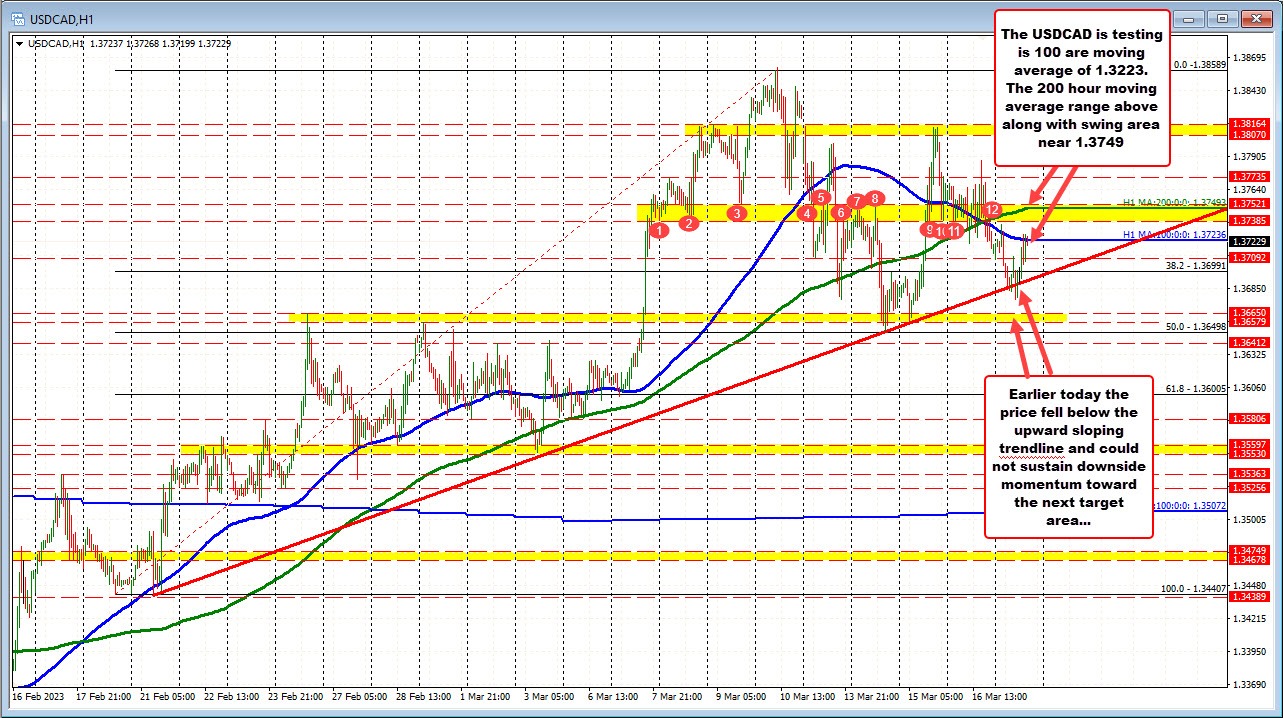The image size is (1283, 718).
Task: Select the paired markers 9, 10 and 11
Action: [941, 230]
